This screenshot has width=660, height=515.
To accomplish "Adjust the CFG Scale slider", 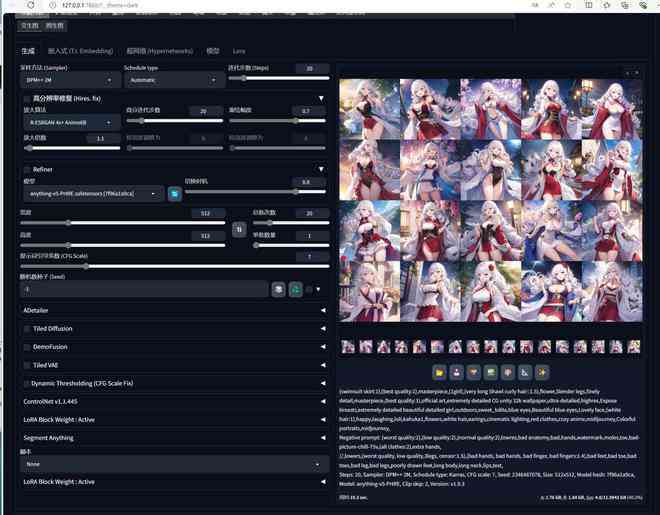I will point(174,266).
